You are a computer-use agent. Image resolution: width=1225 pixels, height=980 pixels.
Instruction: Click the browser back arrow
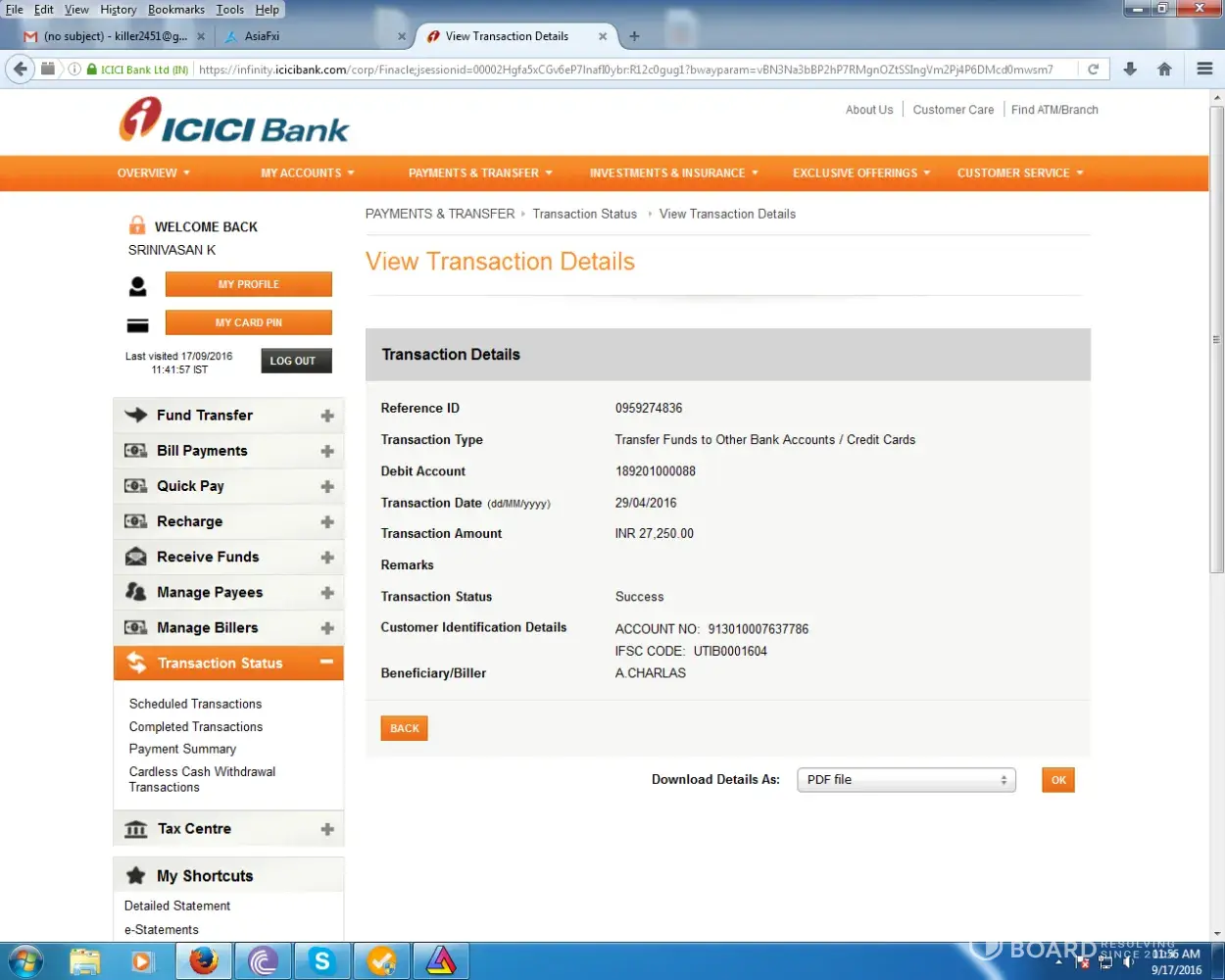coord(21,69)
